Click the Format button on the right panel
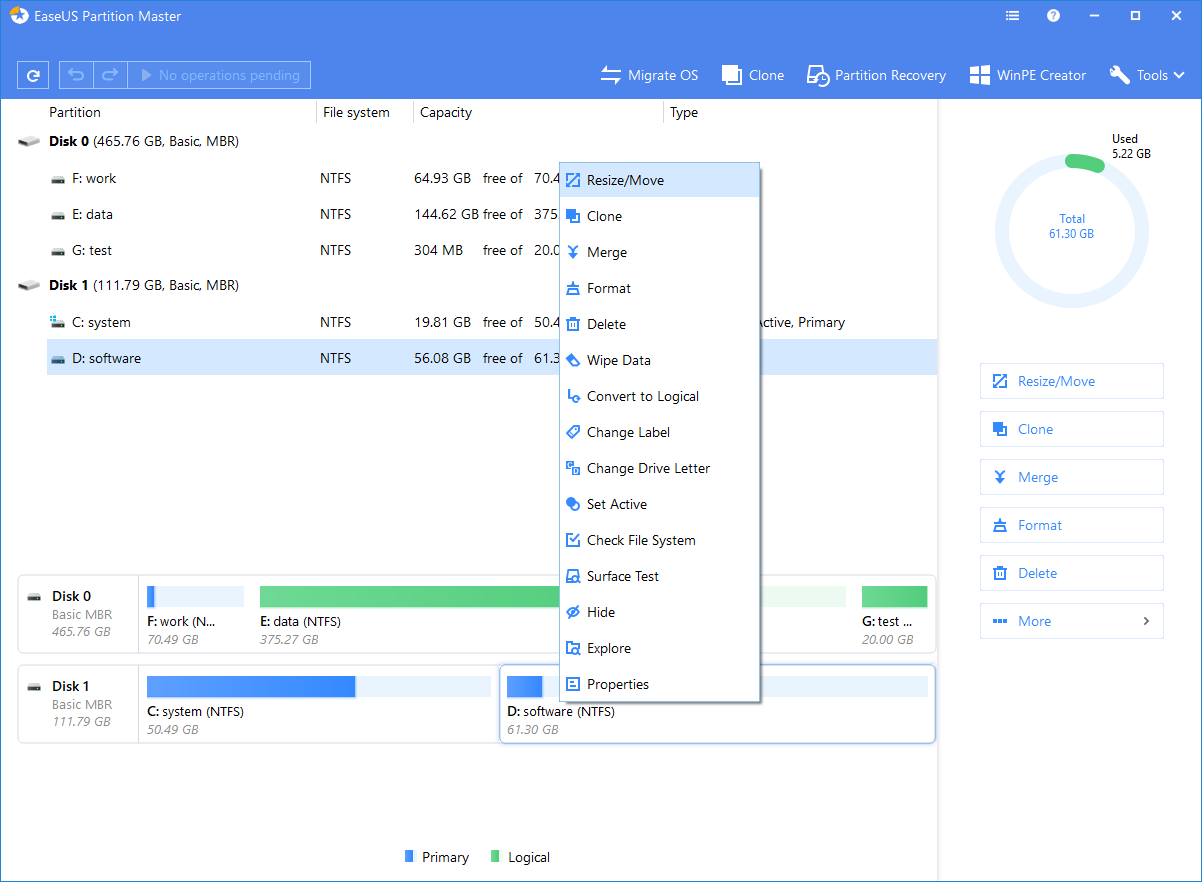This screenshot has width=1202, height=882. (1071, 525)
